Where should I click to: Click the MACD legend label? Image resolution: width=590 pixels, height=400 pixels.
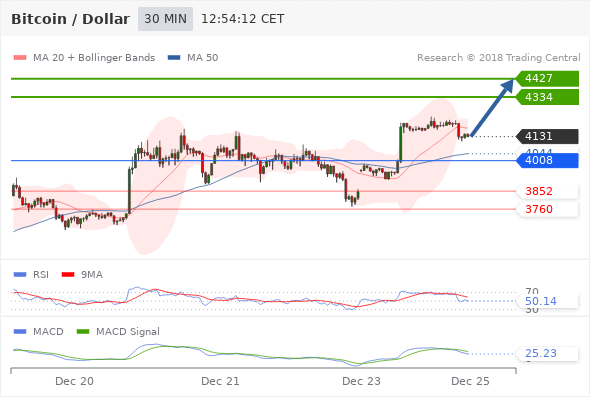[x=48, y=332]
